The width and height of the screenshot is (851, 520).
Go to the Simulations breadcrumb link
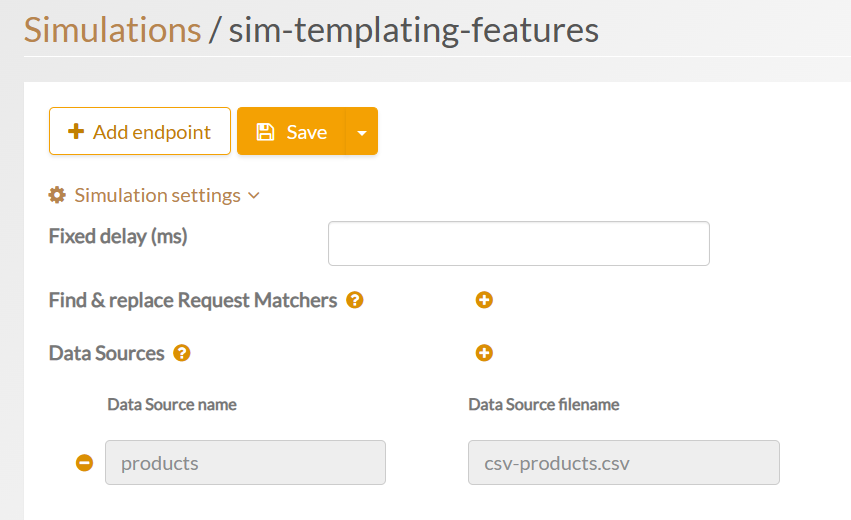coord(112,30)
